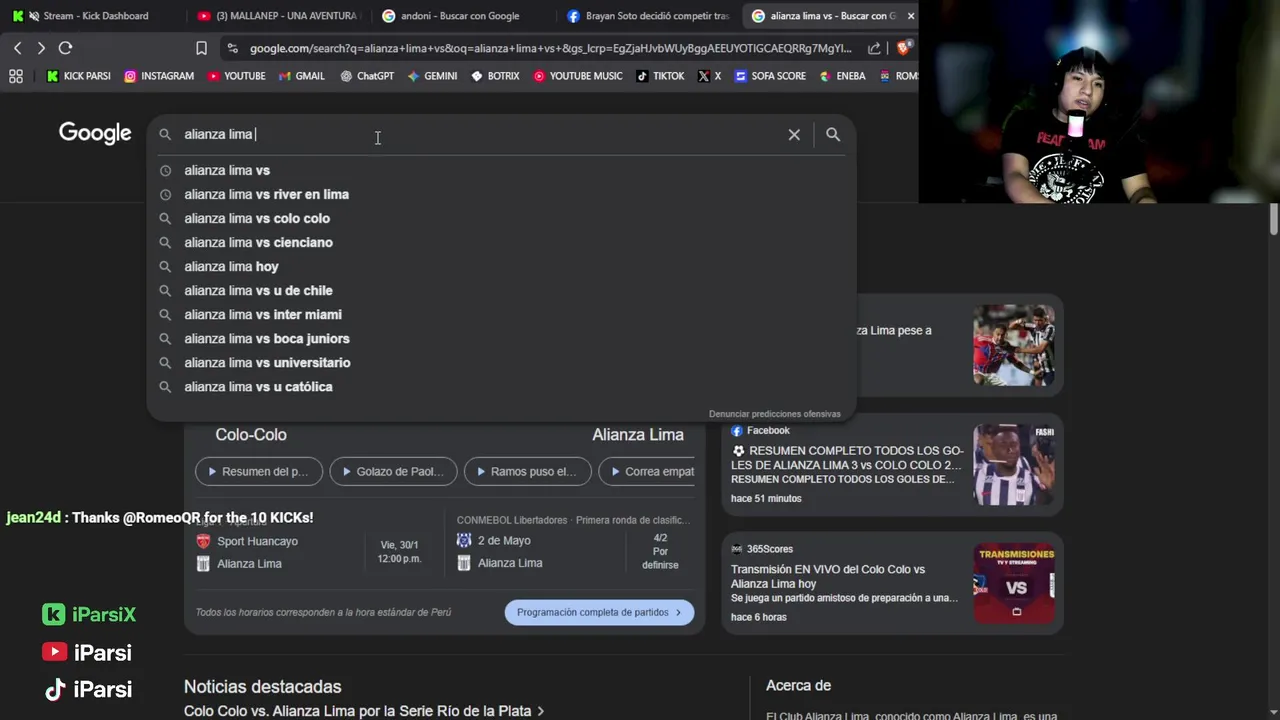Choose suggestion 'alianza lima vs river en lima'
This screenshot has height=720, width=1280.
(x=500, y=194)
